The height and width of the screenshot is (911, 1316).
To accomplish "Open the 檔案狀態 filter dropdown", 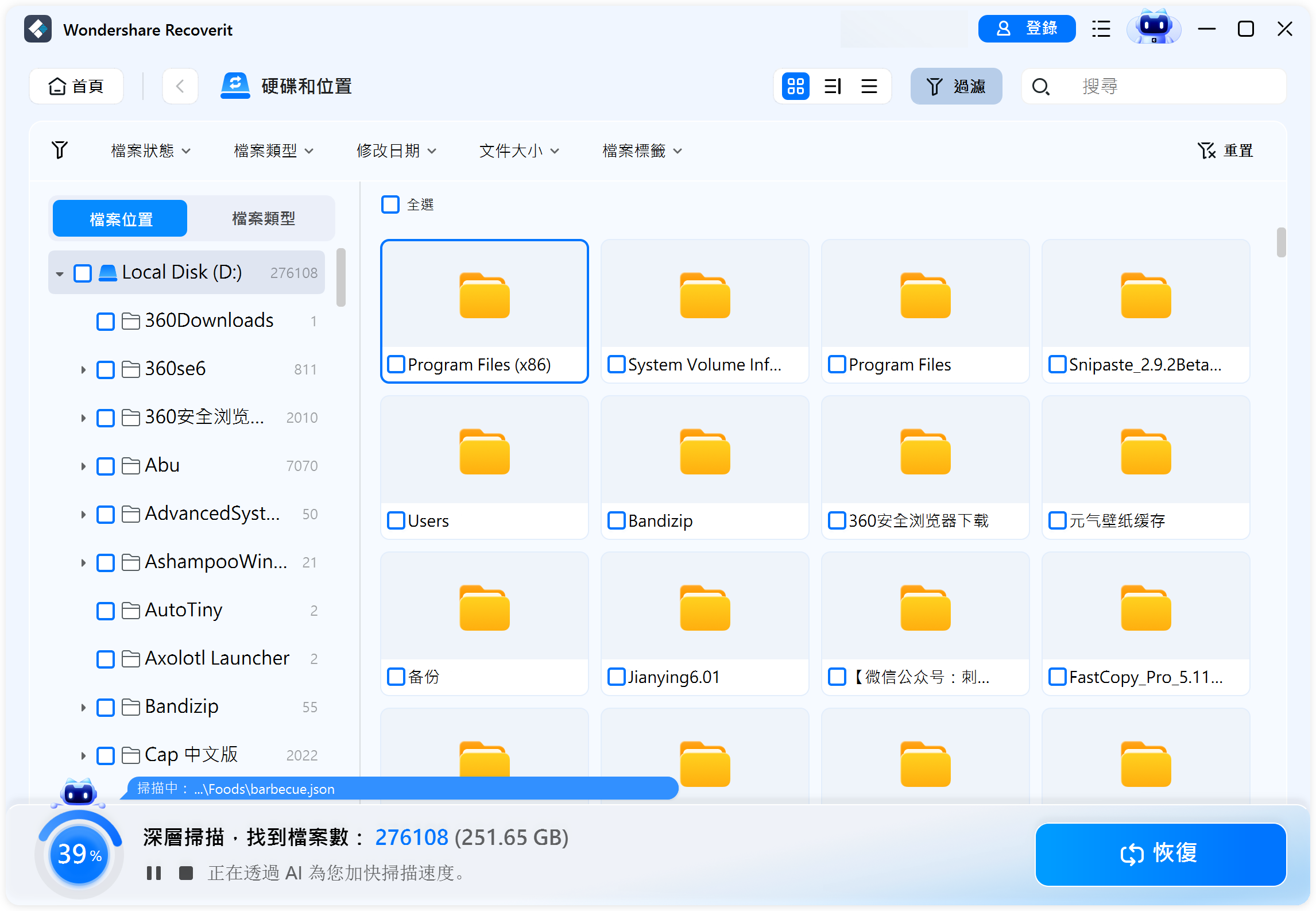I will click(150, 150).
